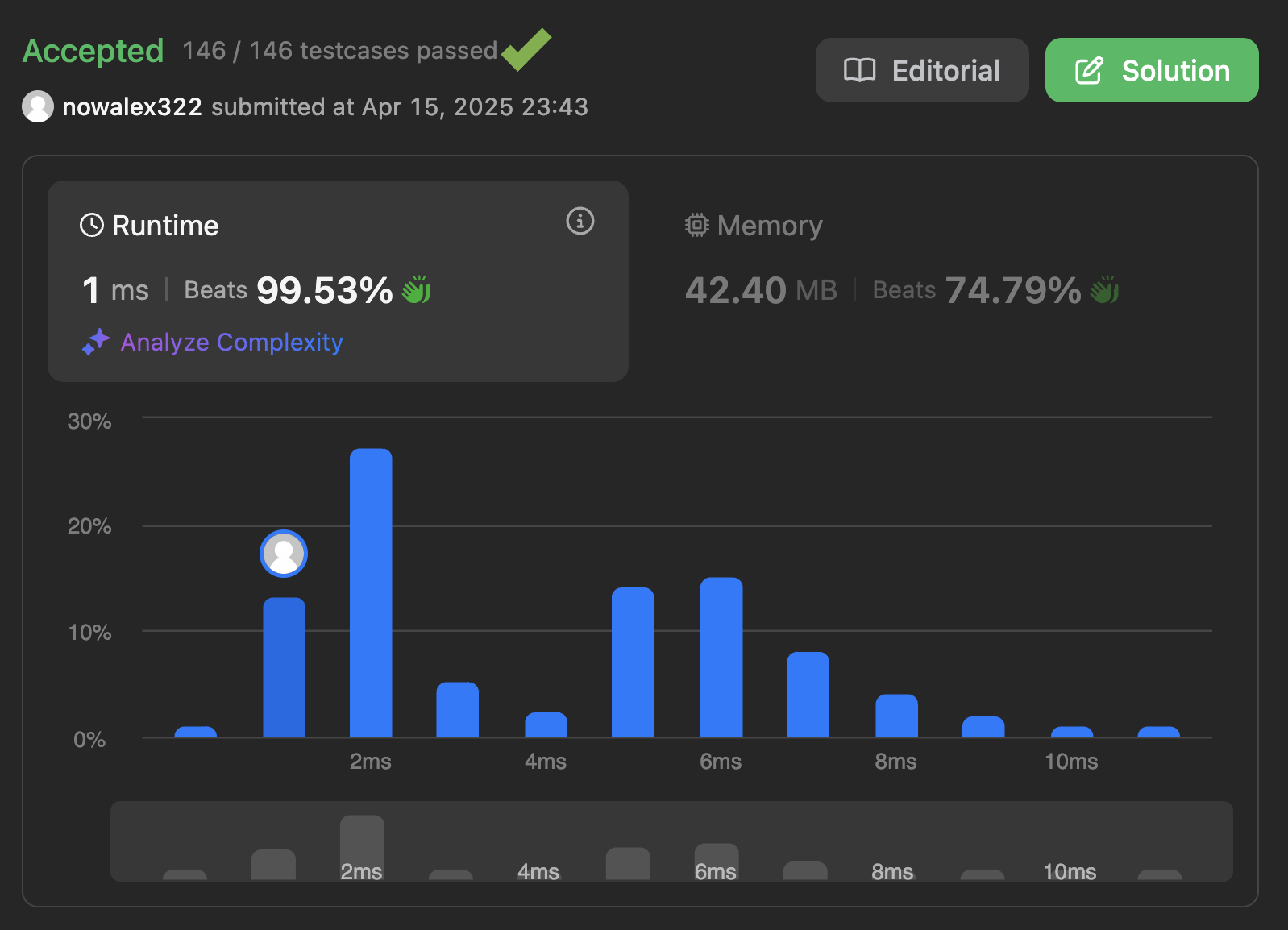Open the Editorial page
The width and height of the screenshot is (1288, 930).
922,70
